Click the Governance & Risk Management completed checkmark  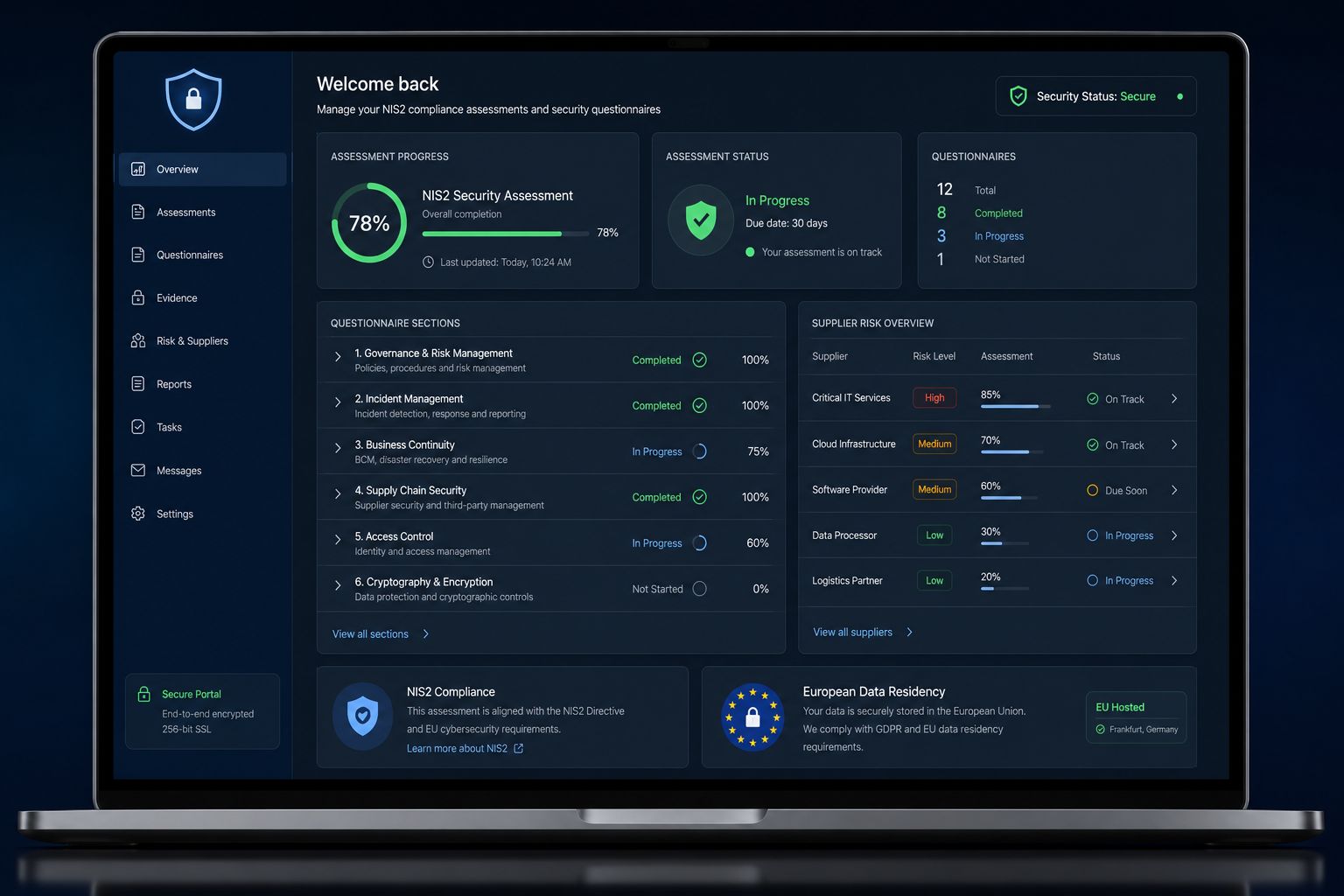tap(700, 360)
